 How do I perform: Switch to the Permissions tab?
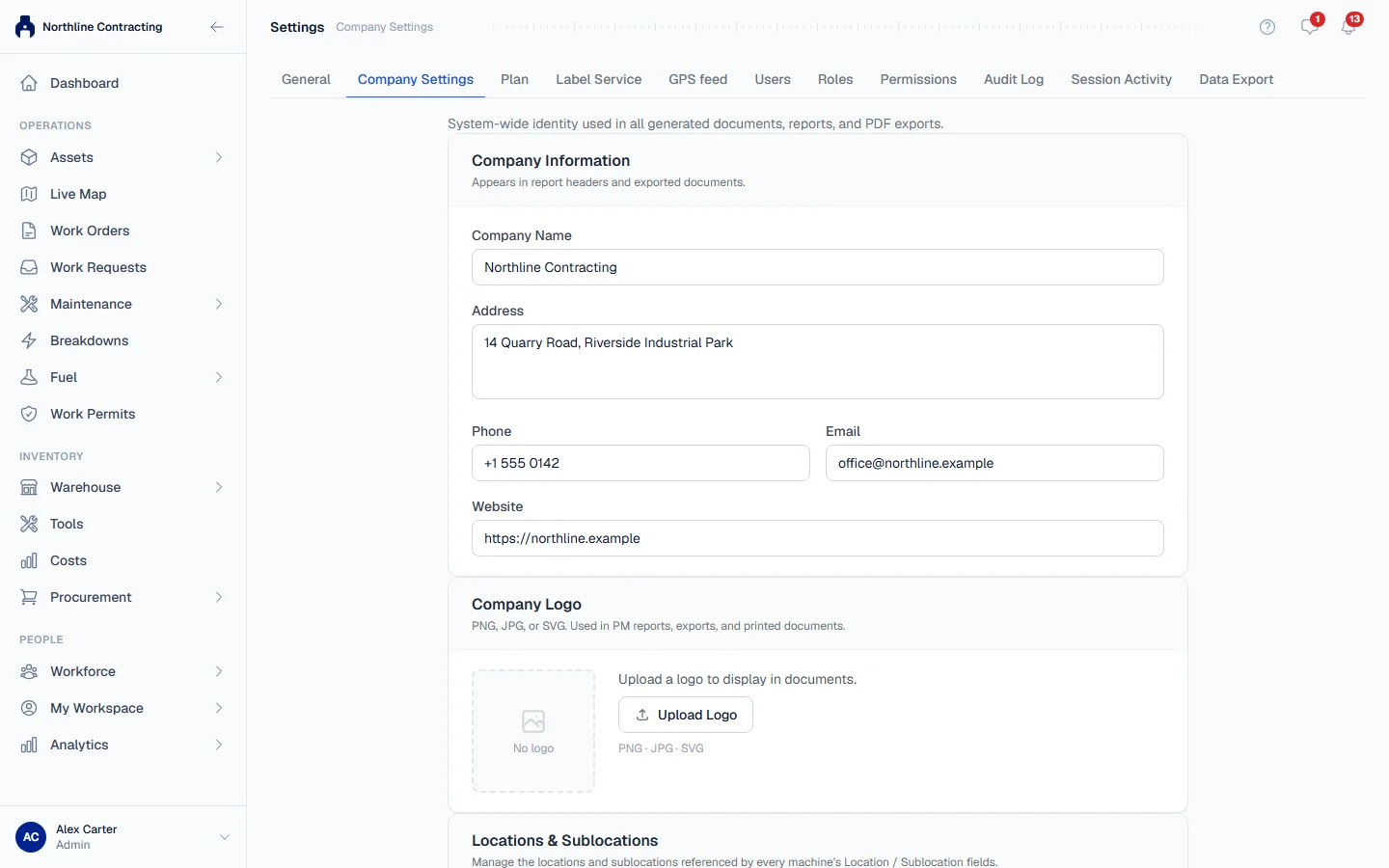point(918,79)
